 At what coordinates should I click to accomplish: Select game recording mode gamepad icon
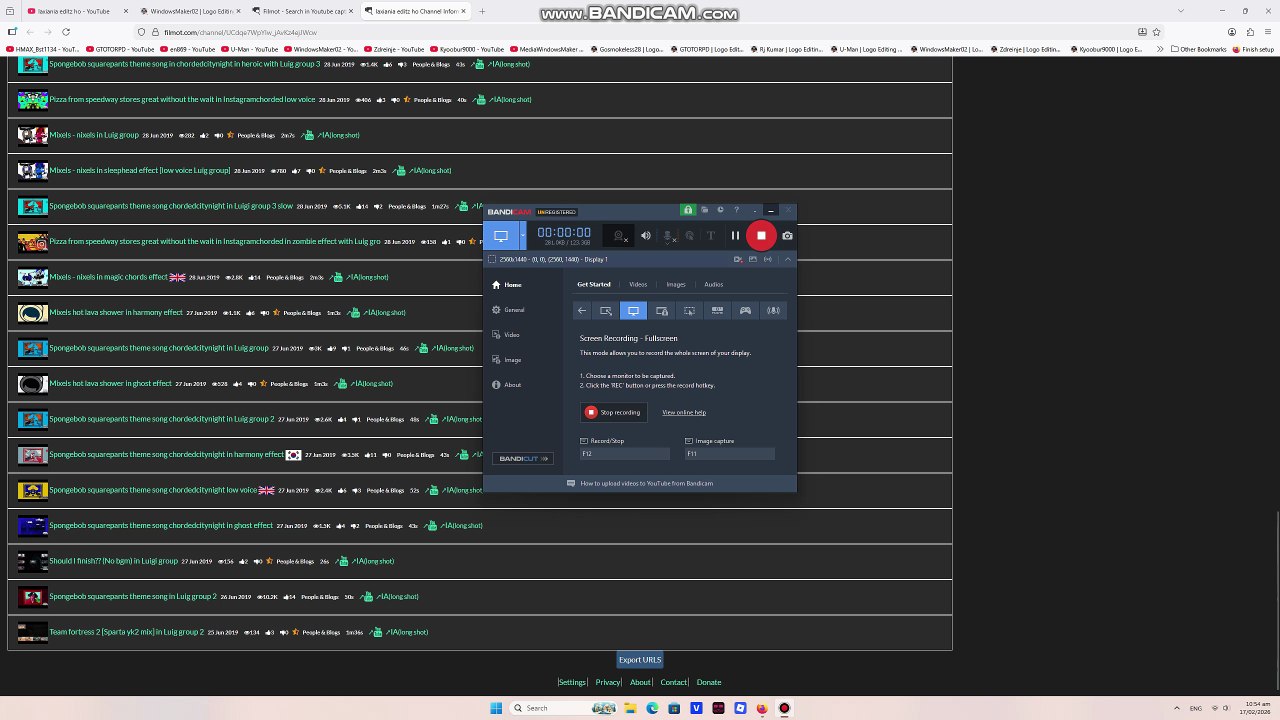(x=745, y=311)
